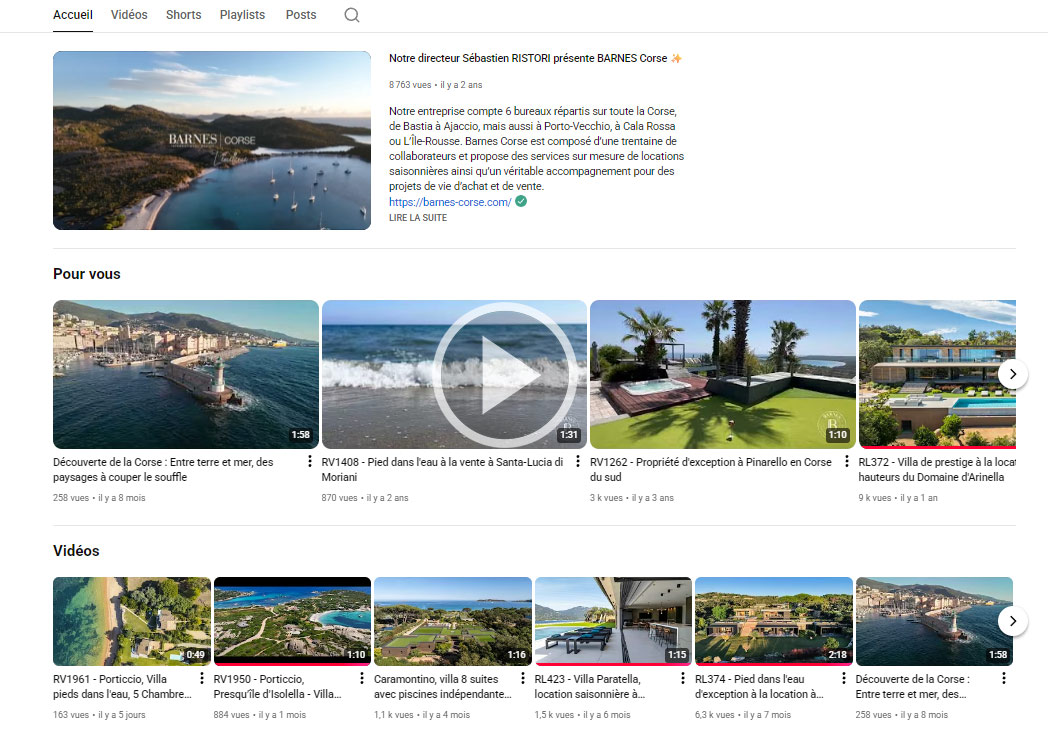
Task: Open more actions for Caramontino villa video
Action: pyautogui.click(x=523, y=679)
